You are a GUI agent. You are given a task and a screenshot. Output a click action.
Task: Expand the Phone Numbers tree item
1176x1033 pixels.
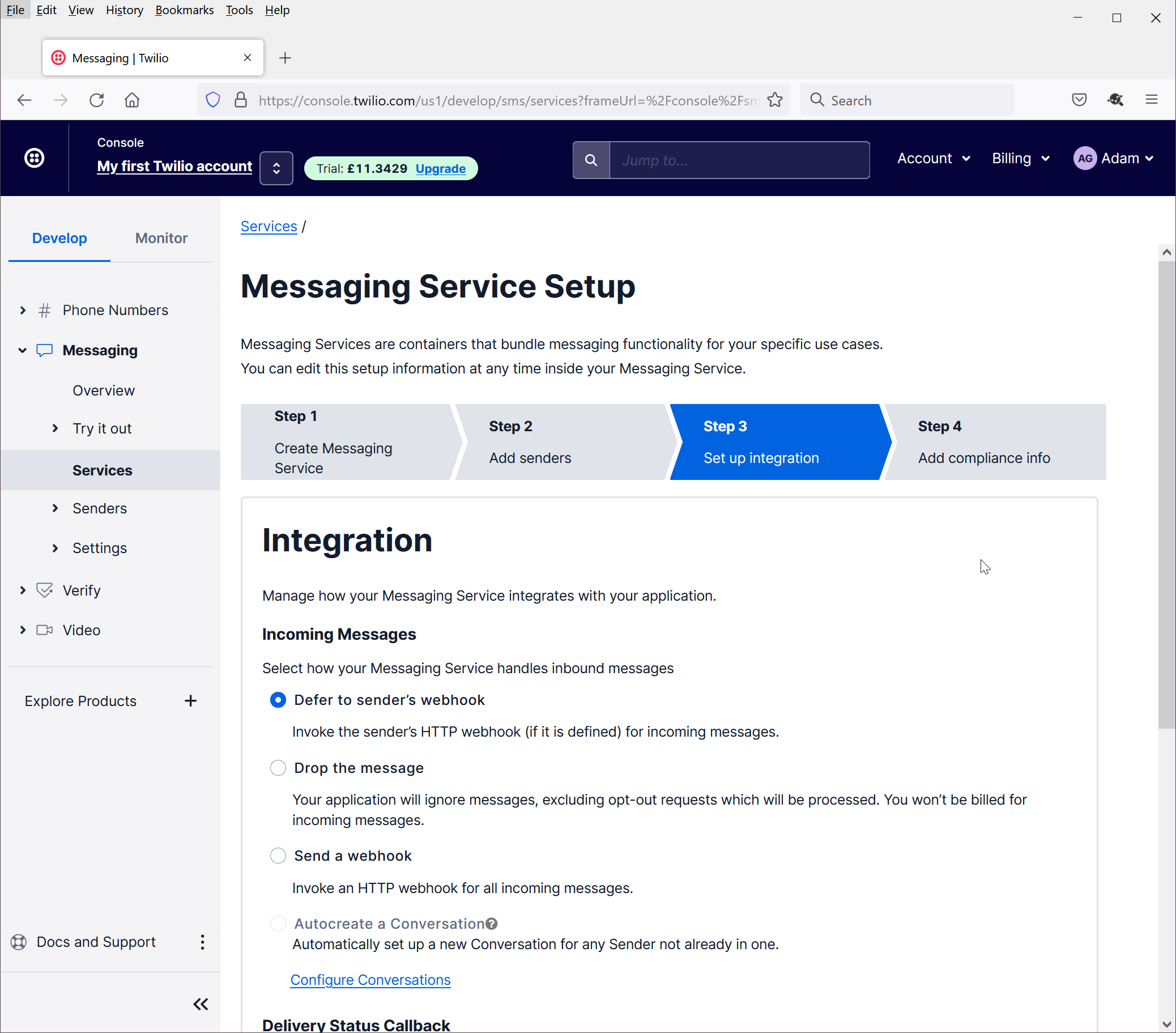click(23, 310)
